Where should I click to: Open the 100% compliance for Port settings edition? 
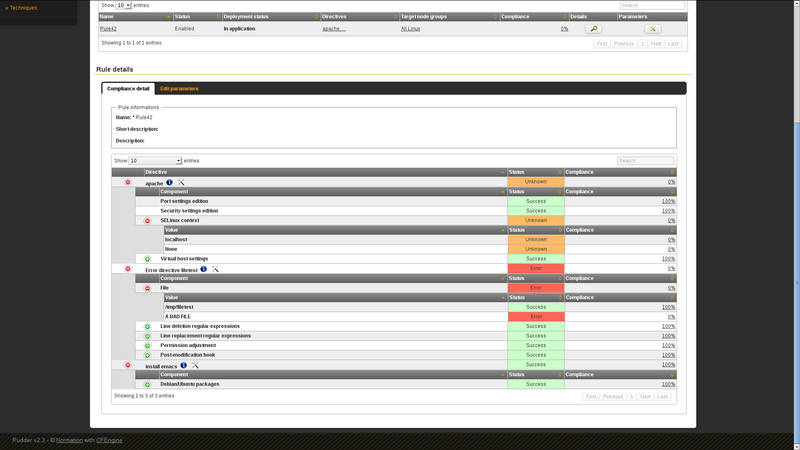[x=668, y=202]
